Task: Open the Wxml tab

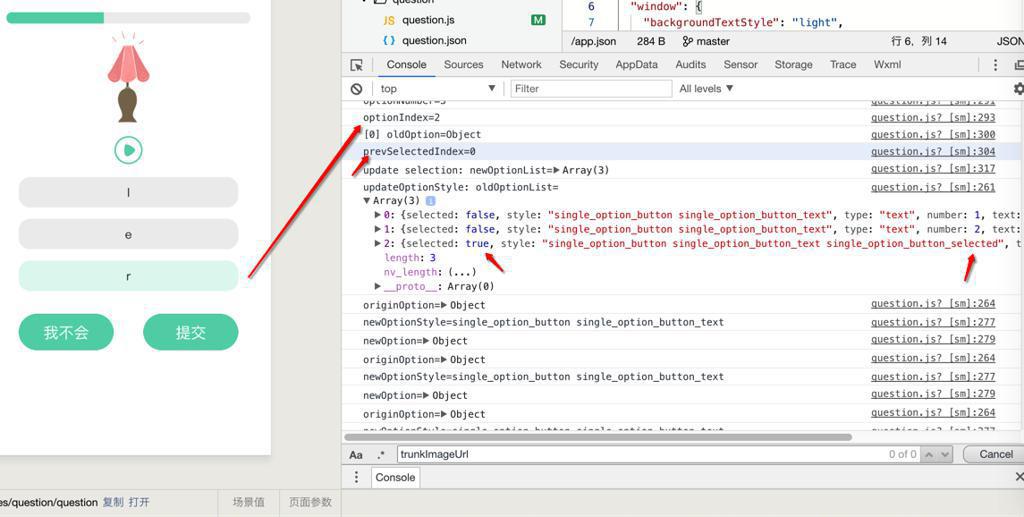Action: click(888, 65)
